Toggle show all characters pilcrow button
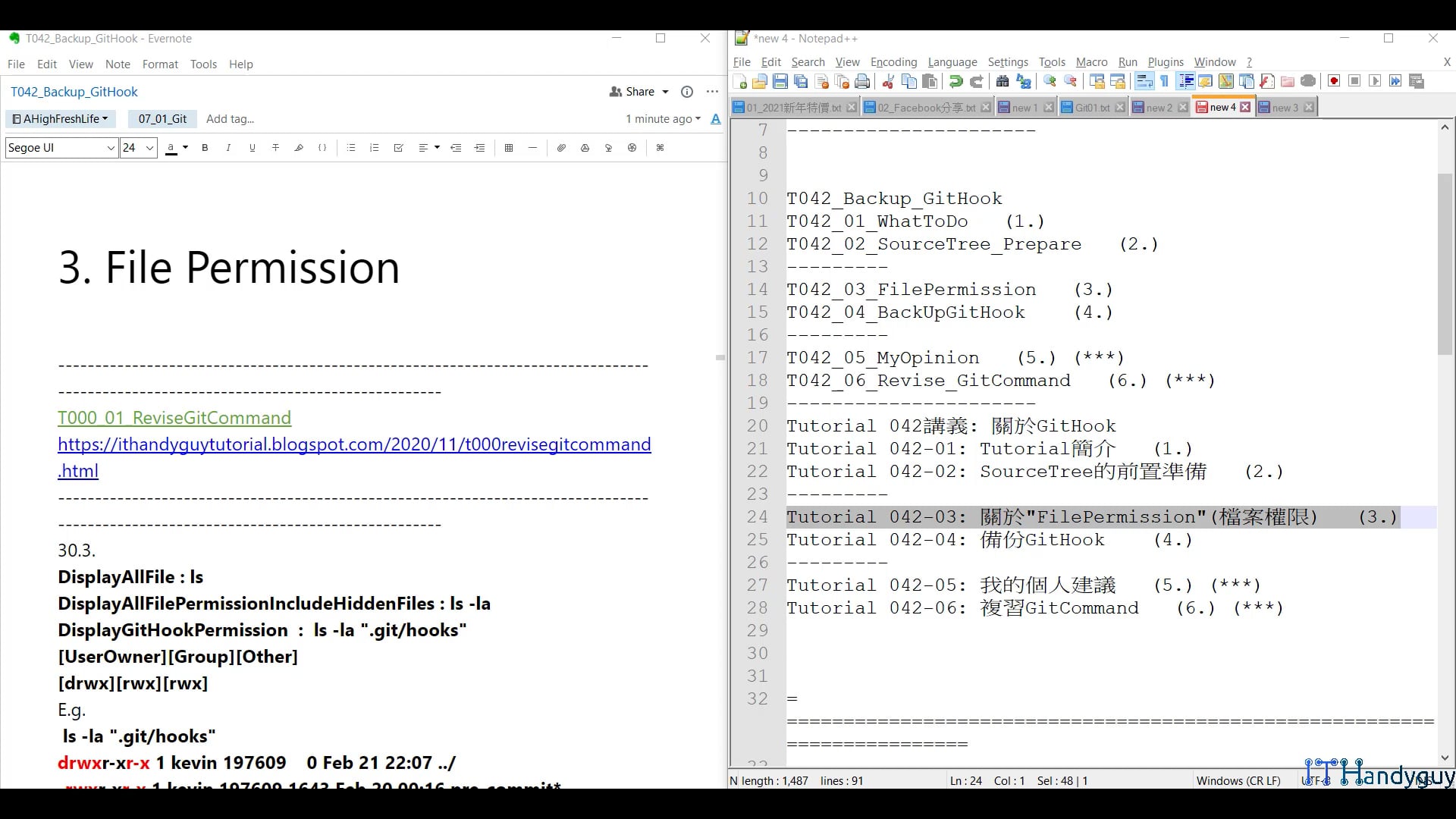 [1165, 81]
